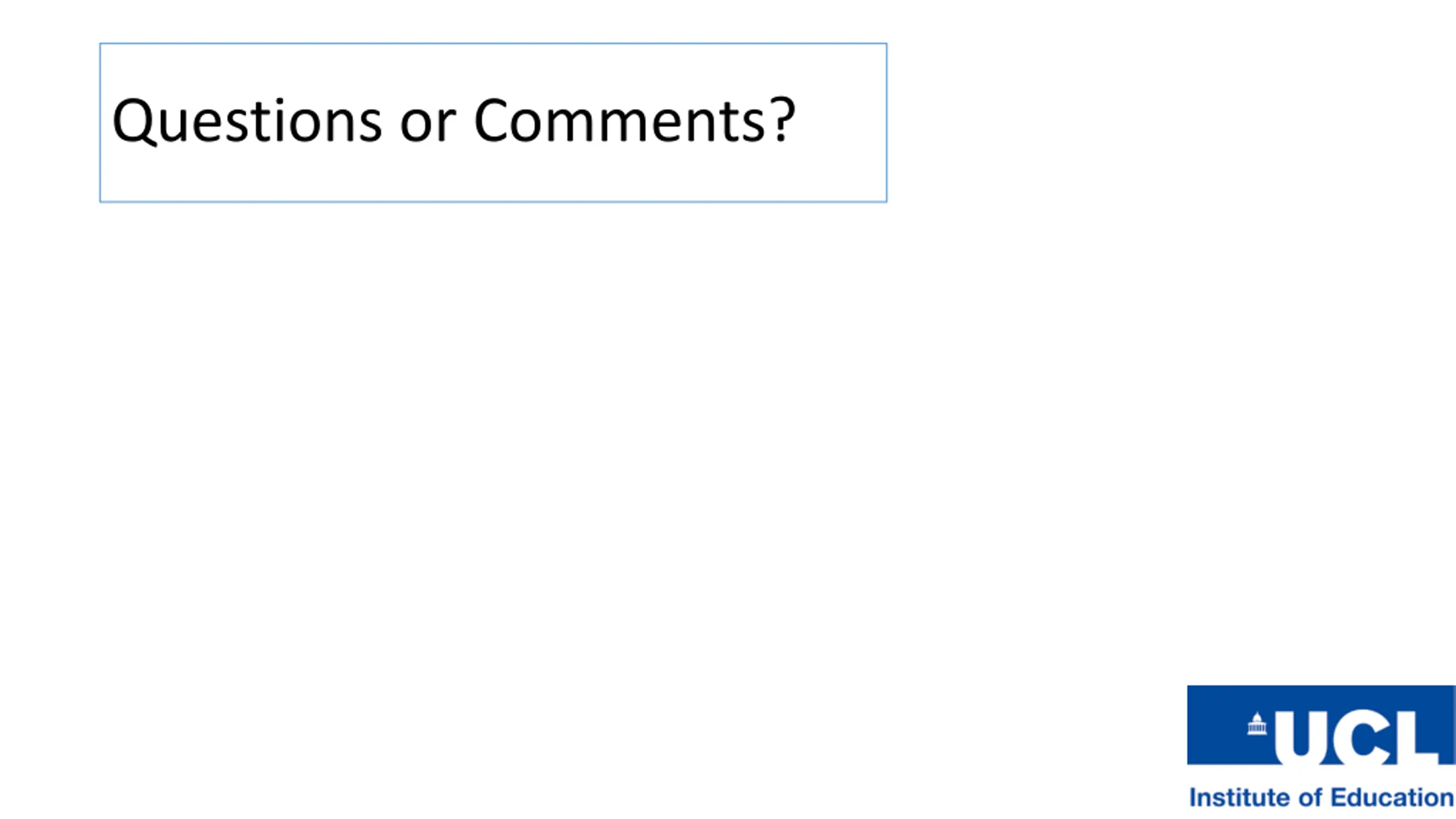Select the blue UCL logo banner
Viewport: 1456px width, 819px height.
pos(1321,725)
